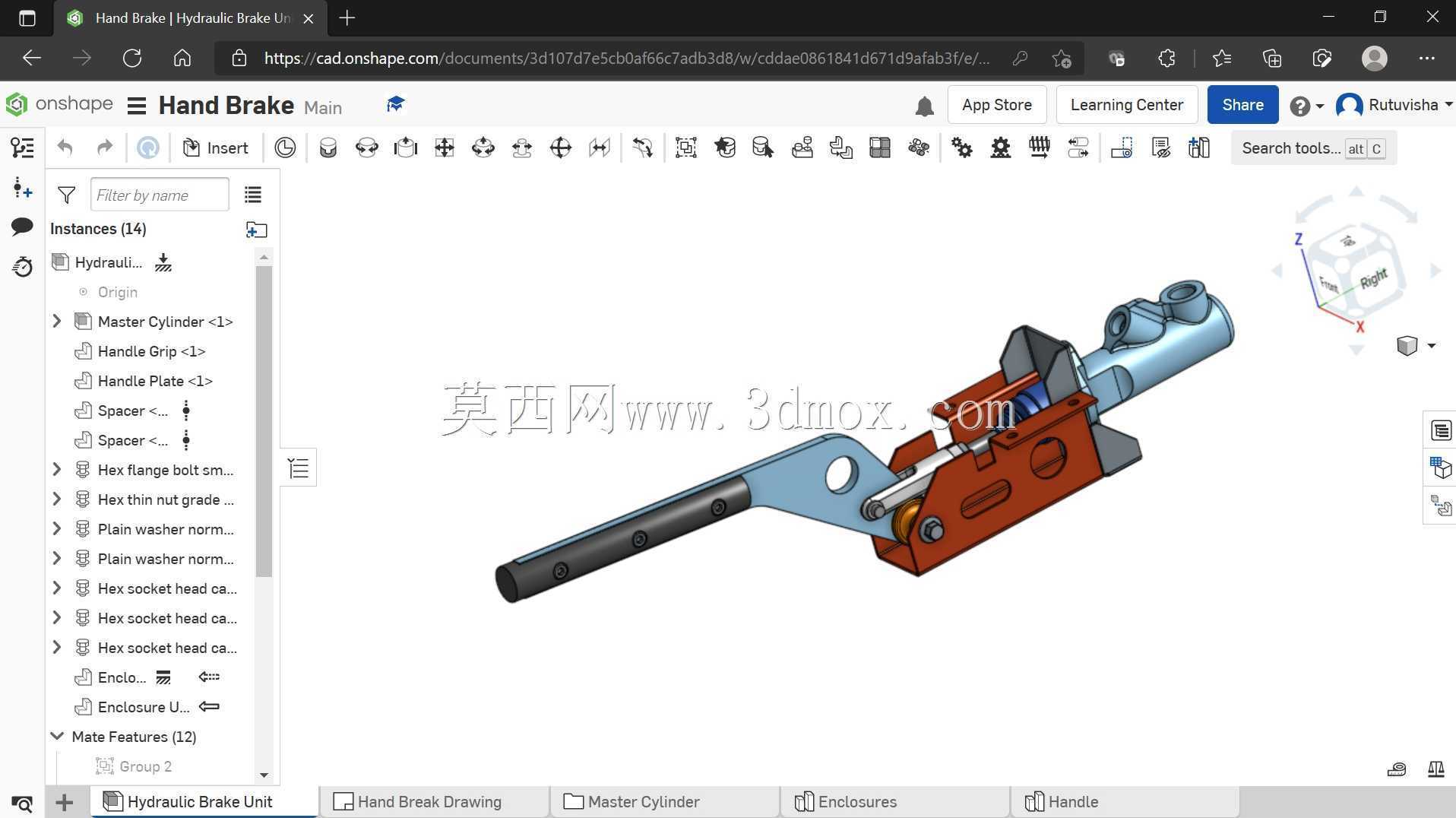1456x818 pixels.
Task: Click the education graduation cap icon
Action: pyautogui.click(x=395, y=104)
